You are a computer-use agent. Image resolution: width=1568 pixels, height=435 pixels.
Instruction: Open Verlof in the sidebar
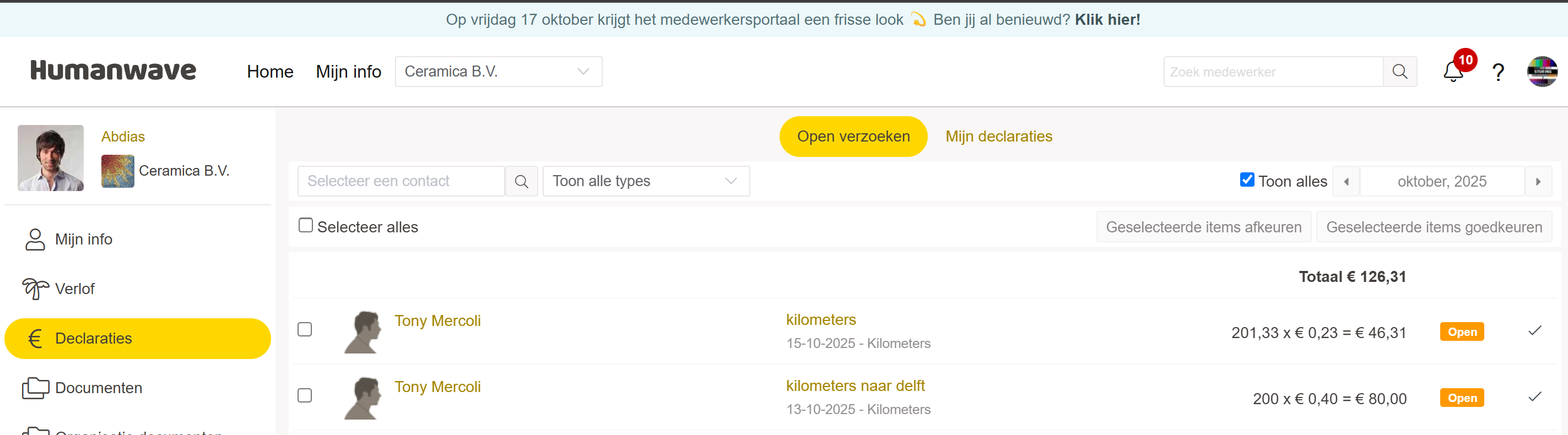(75, 289)
